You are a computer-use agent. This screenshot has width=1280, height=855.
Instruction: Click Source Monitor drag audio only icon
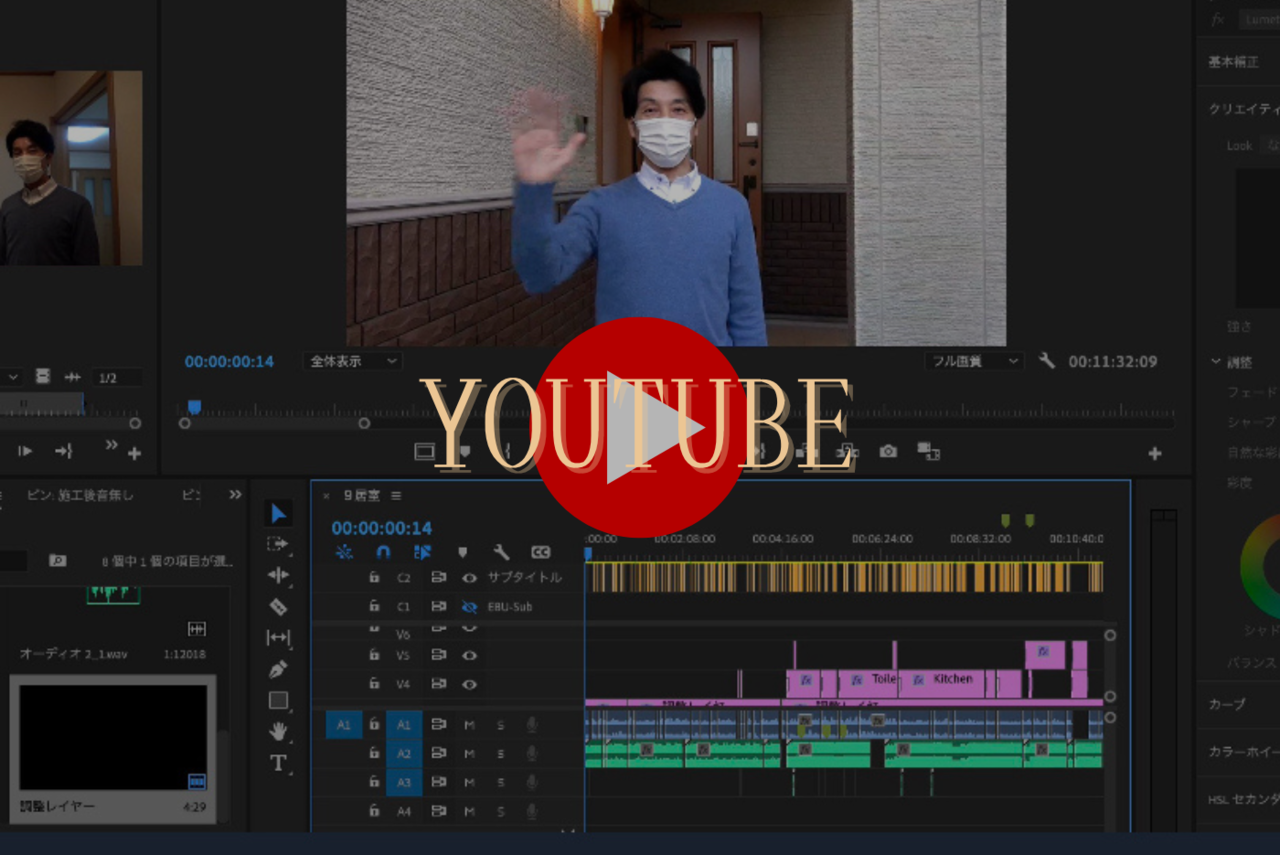click(72, 377)
